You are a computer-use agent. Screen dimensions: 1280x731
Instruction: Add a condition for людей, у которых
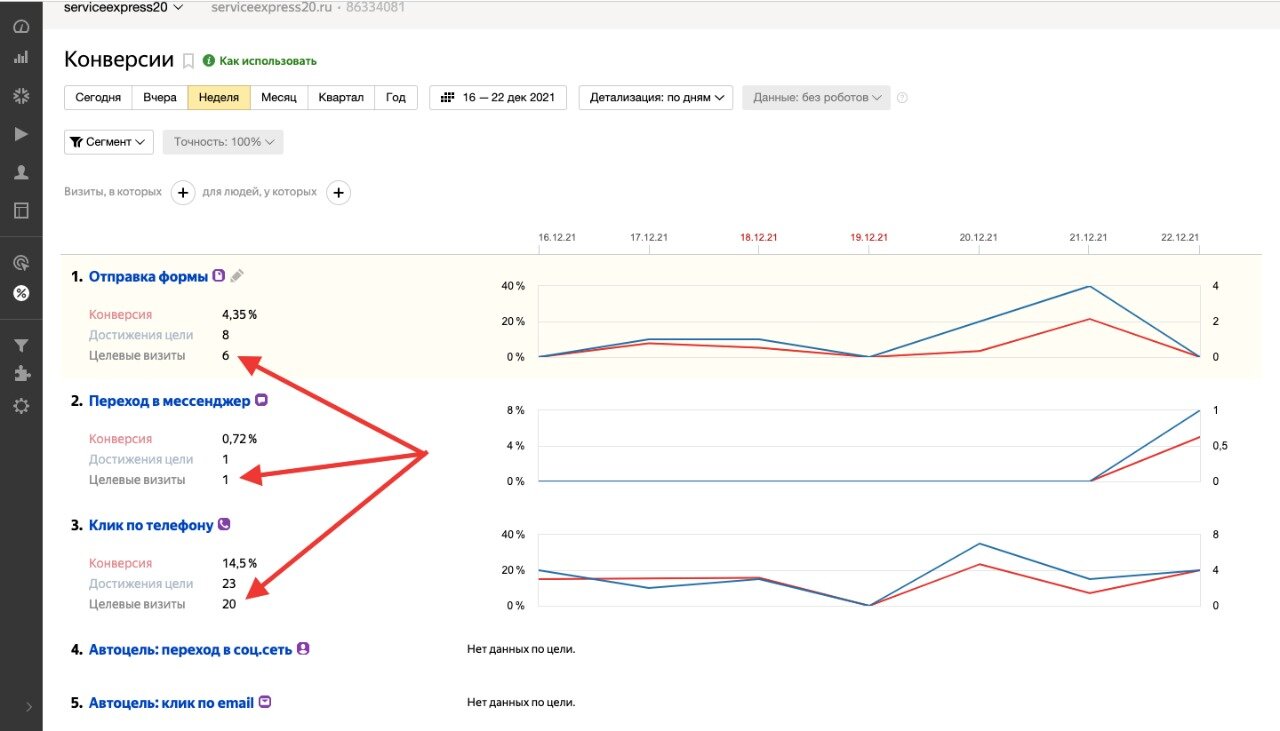click(x=339, y=192)
